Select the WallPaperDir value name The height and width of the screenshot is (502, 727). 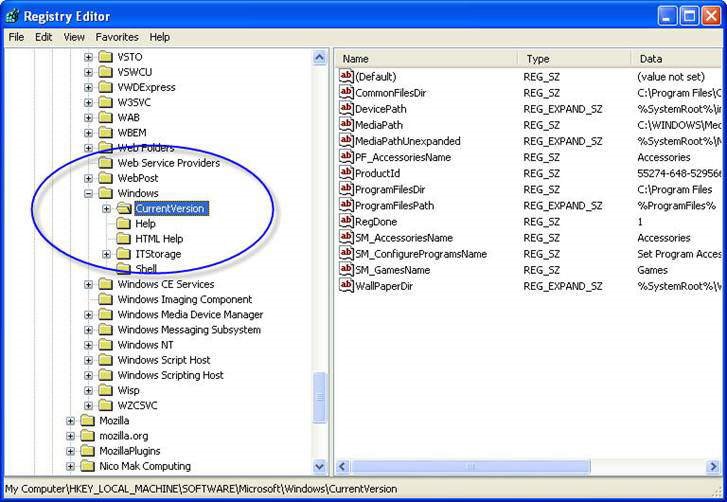point(384,286)
